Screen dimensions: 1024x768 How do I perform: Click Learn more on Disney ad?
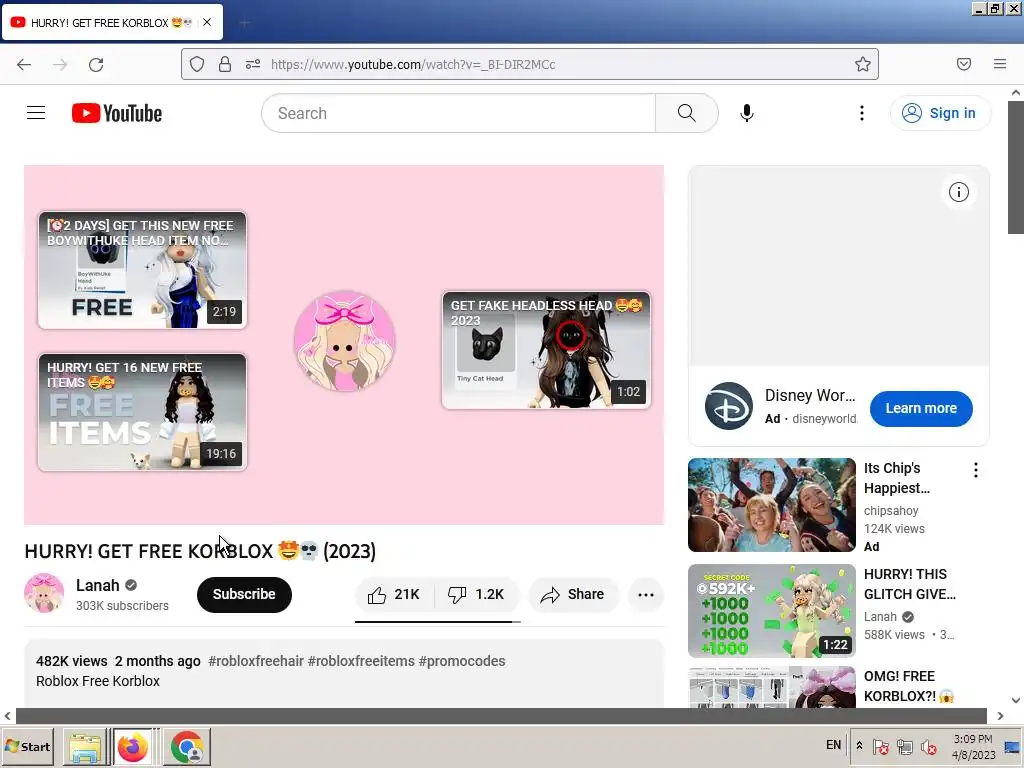(x=921, y=408)
